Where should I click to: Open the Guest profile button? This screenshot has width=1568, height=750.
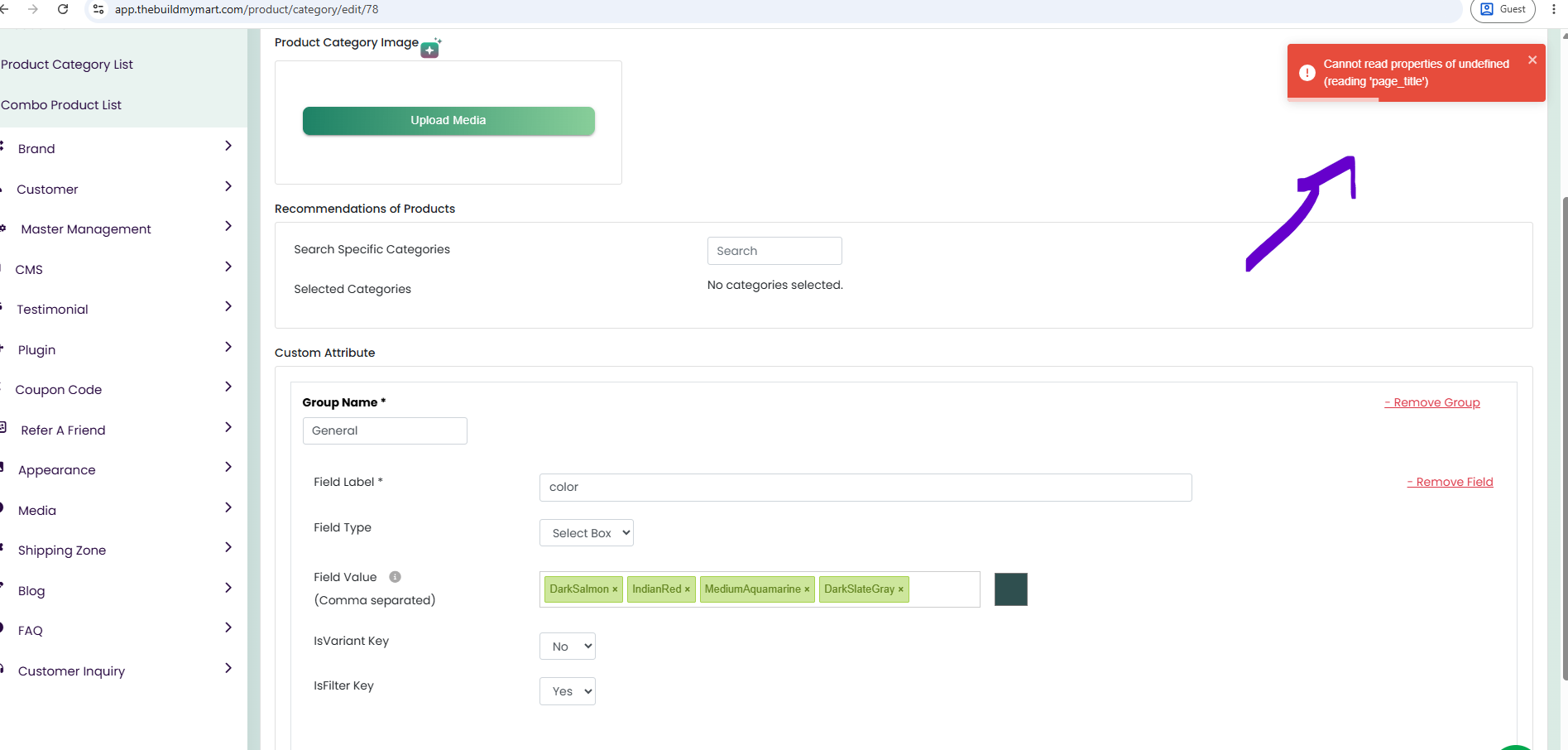tap(1503, 9)
